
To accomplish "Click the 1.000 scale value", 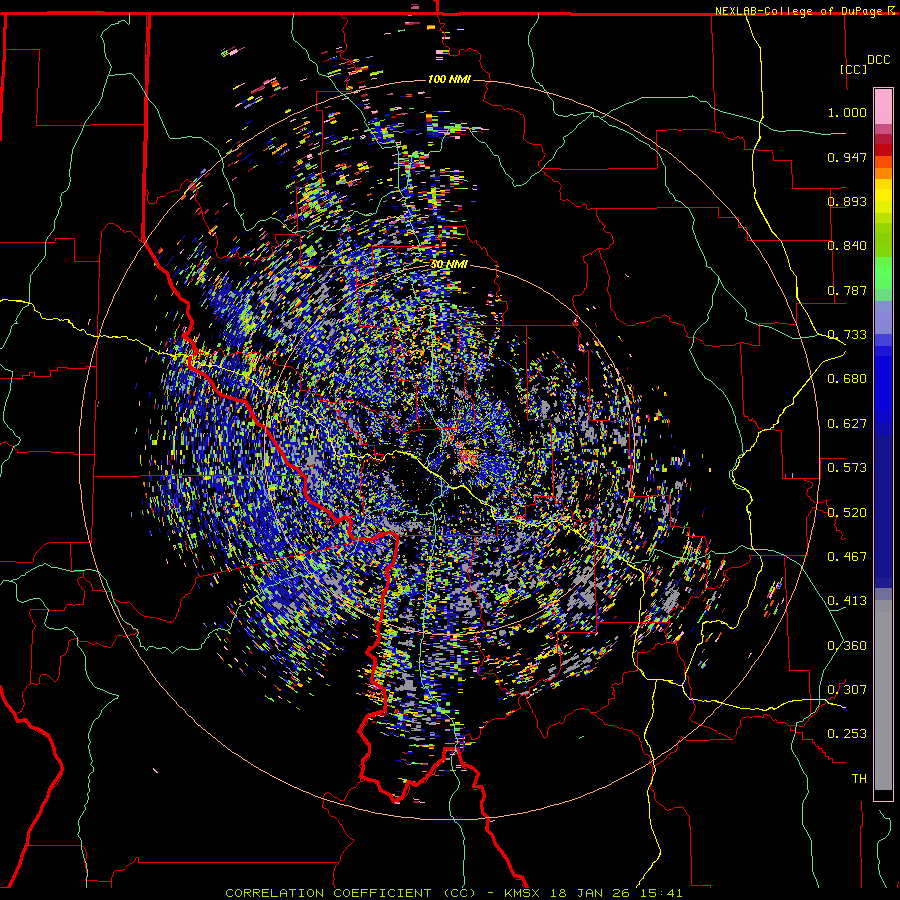I will point(847,112).
